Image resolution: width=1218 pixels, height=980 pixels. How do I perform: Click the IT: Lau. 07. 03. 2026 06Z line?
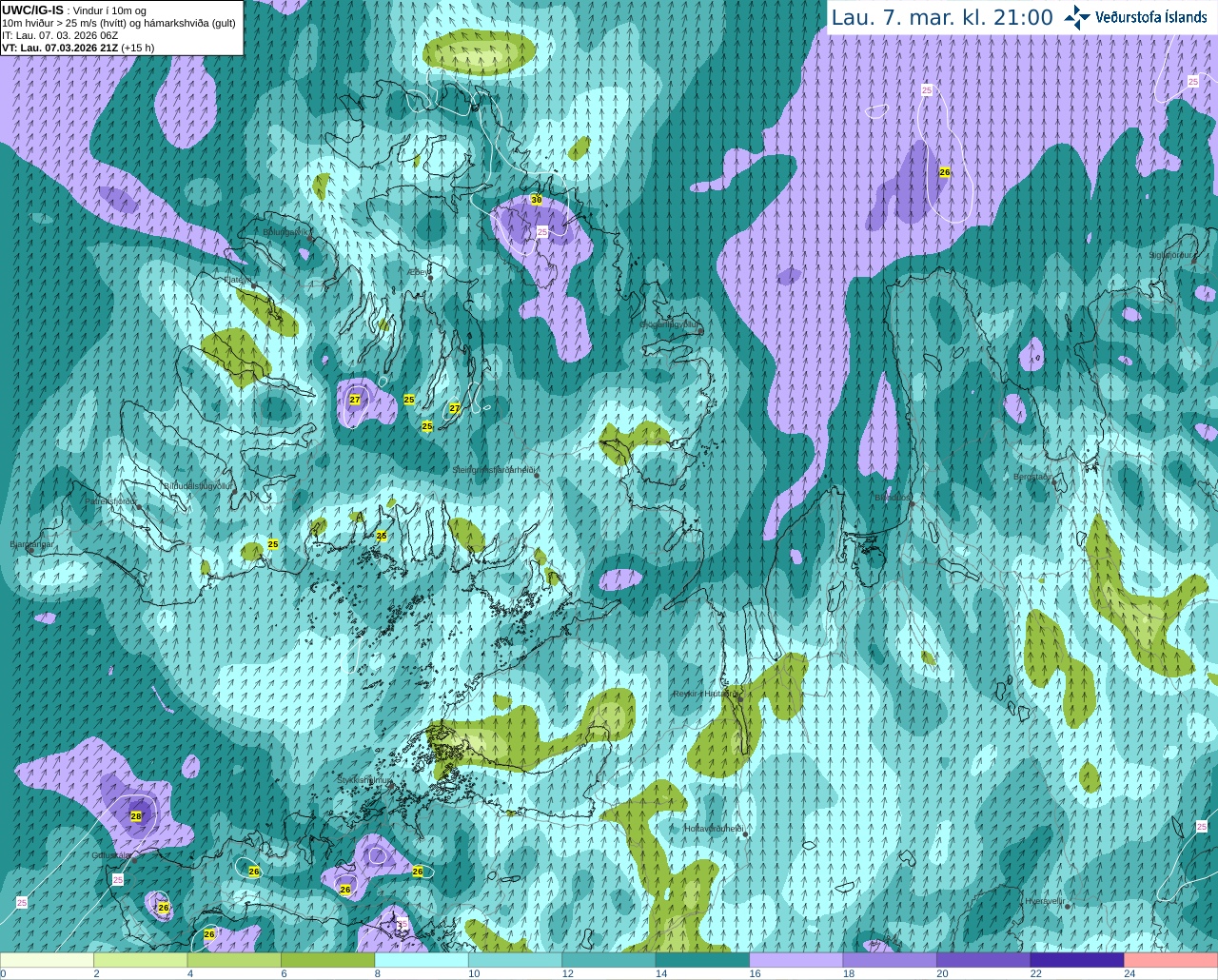(x=60, y=35)
